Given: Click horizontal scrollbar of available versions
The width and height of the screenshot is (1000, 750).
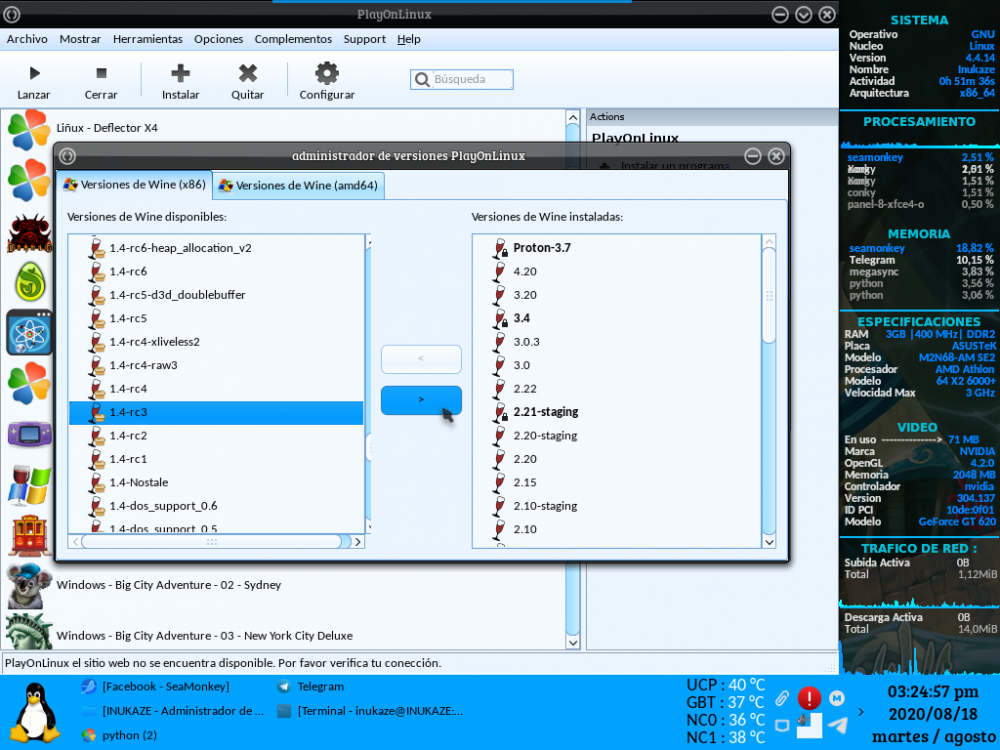Looking at the screenshot, I should [x=212, y=541].
